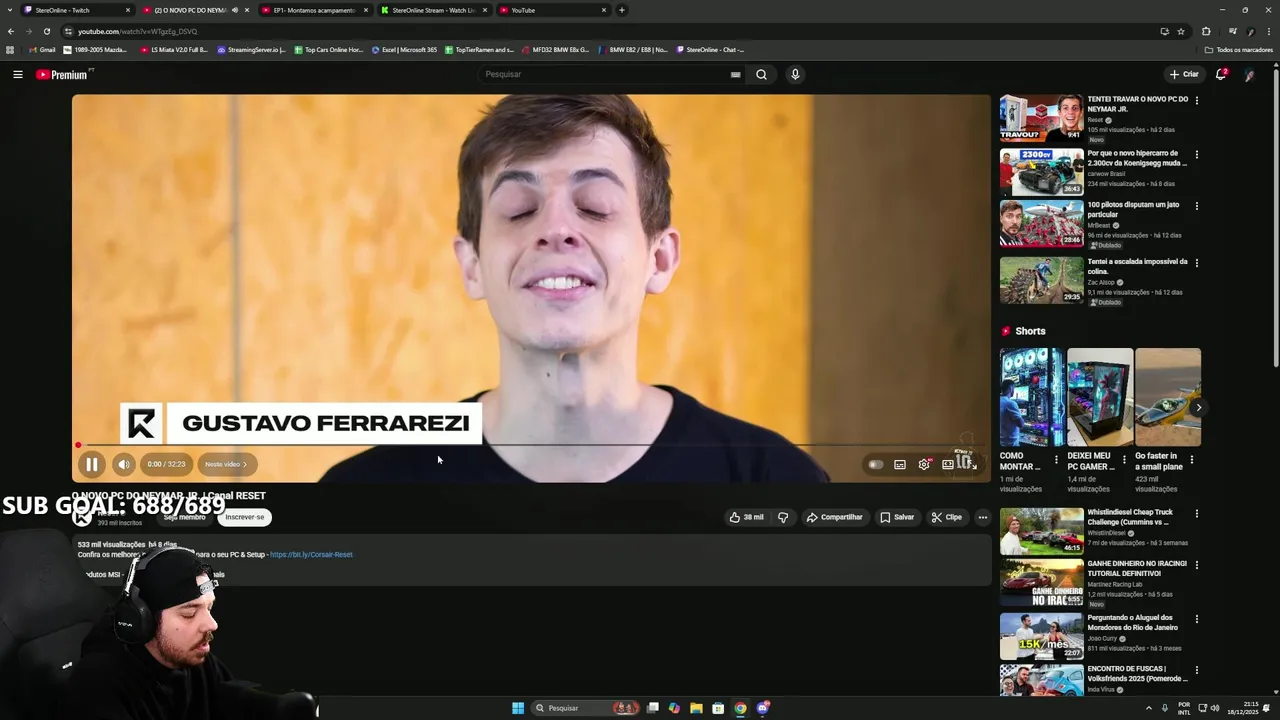The width and height of the screenshot is (1280, 720).
Task: Open File Explorer from the taskbar
Action: click(x=696, y=708)
